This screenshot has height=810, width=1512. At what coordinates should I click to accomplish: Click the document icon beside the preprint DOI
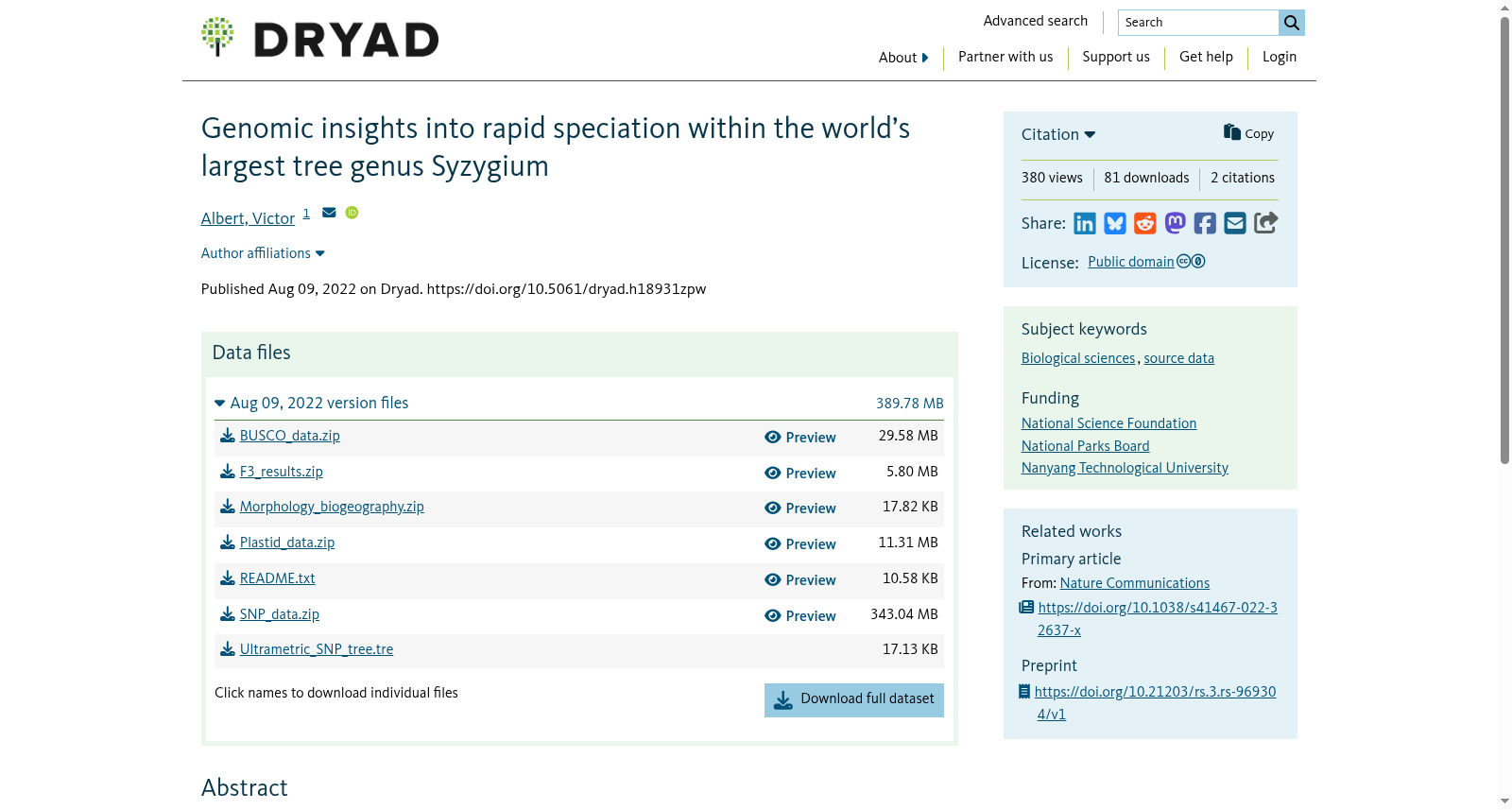(x=1024, y=692)
